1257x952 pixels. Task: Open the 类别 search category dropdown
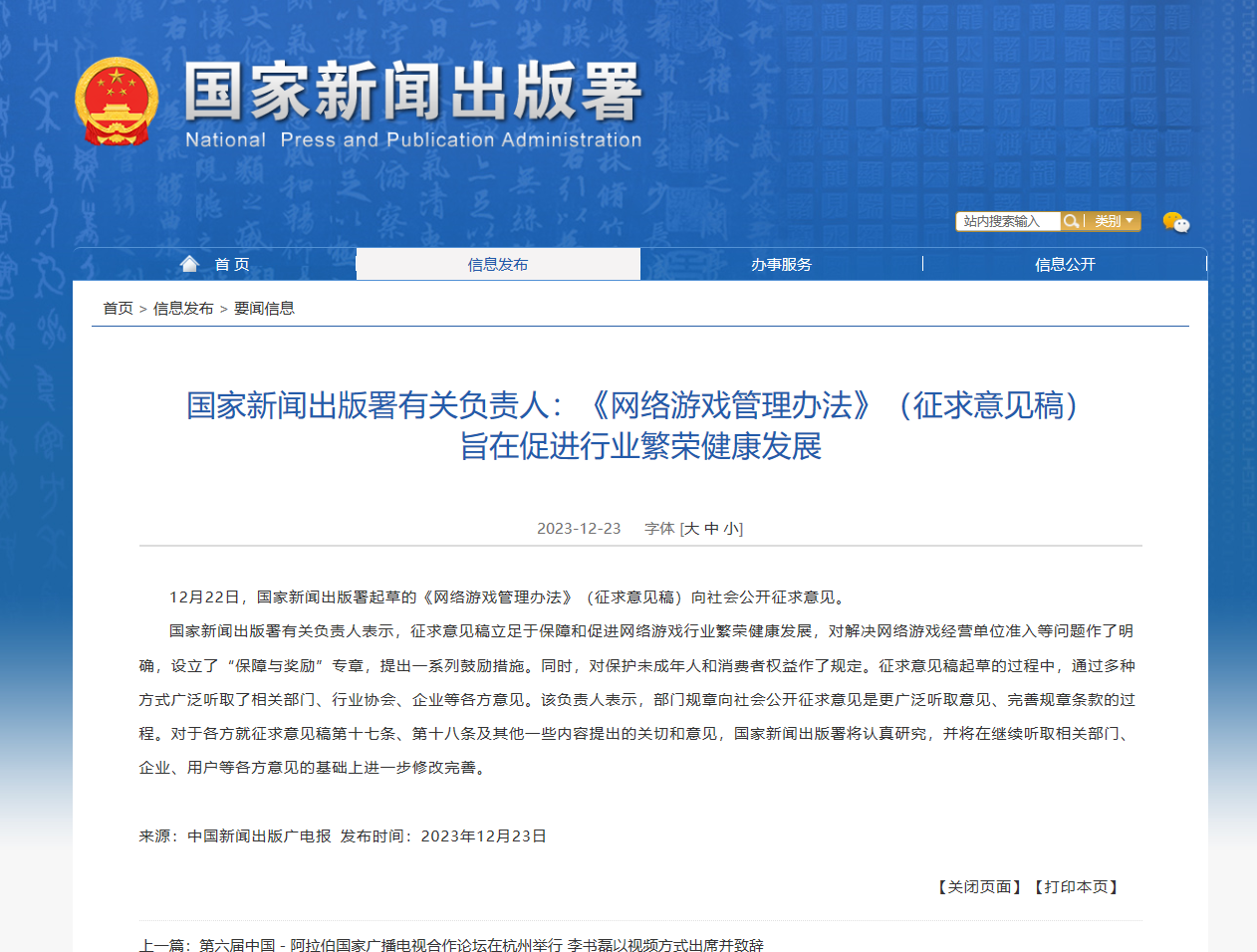pyautogui.click(x=1114, y=221)
